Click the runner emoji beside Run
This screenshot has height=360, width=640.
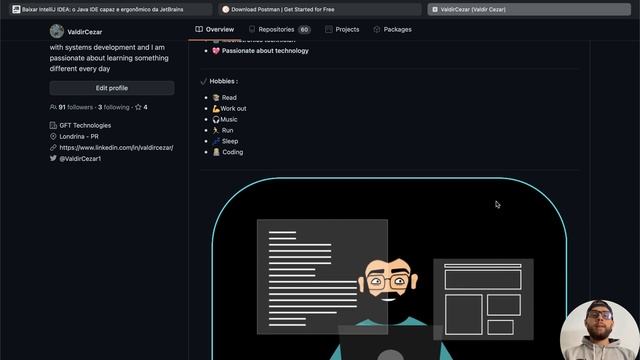pyautogui.click(x=216, y=130)
